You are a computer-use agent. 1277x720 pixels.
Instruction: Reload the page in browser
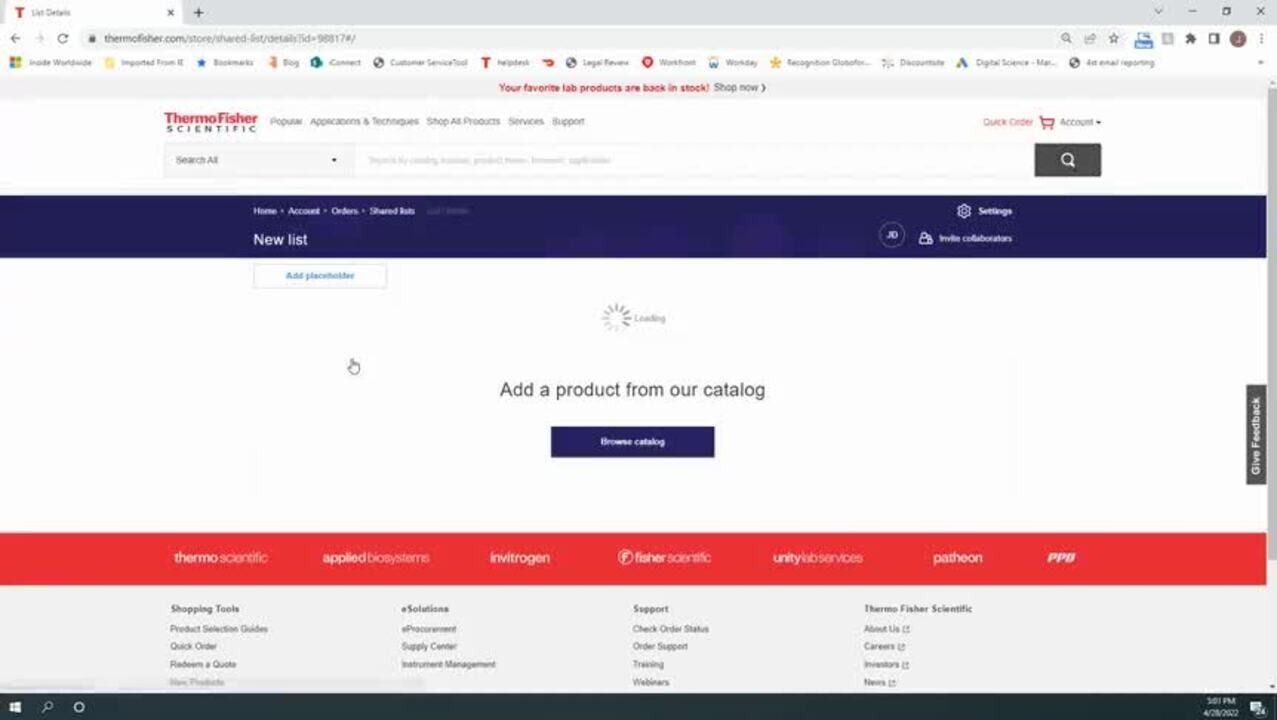point(62,38)
